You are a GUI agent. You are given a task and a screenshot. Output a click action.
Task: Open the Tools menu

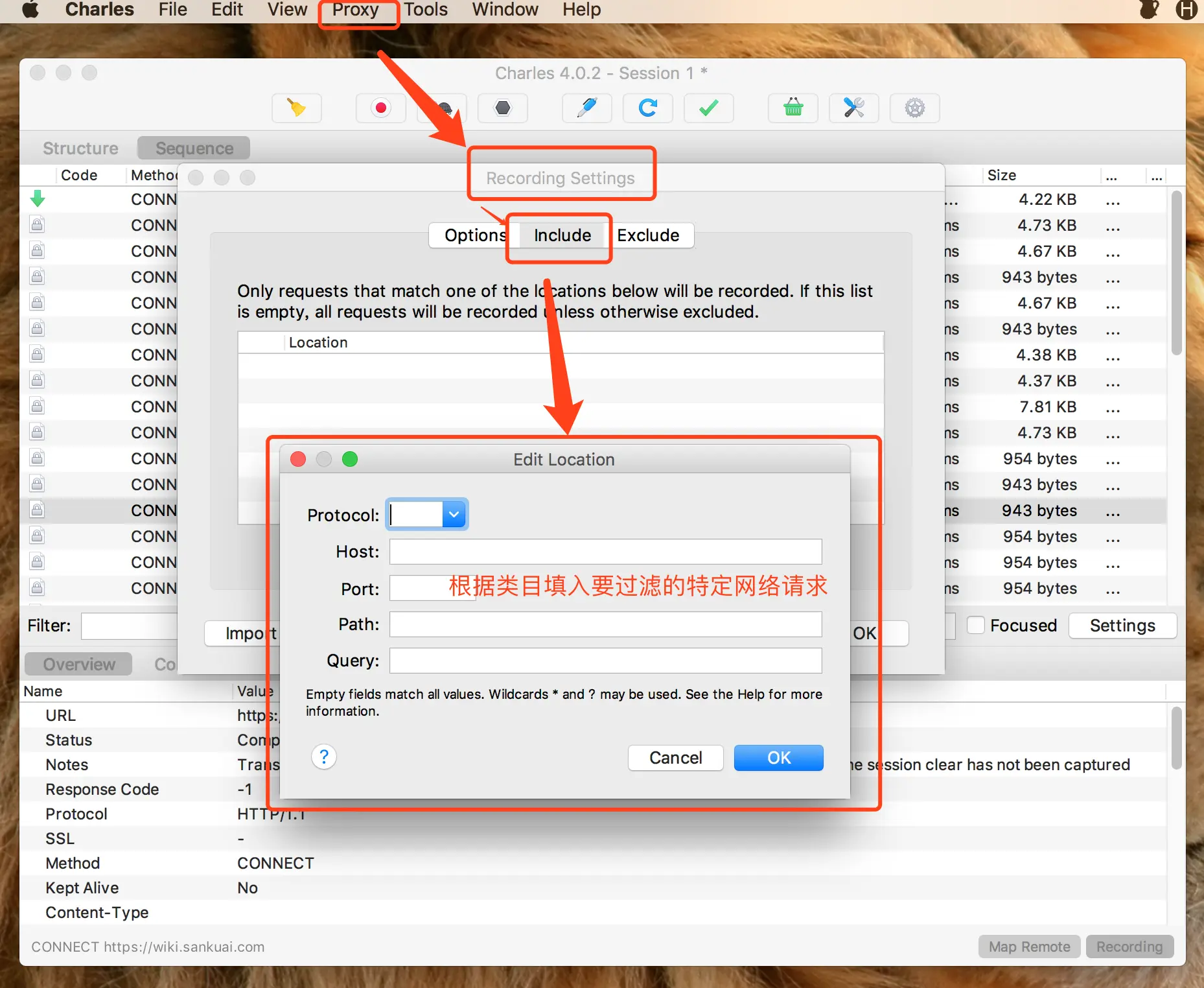tap(426, 10)
